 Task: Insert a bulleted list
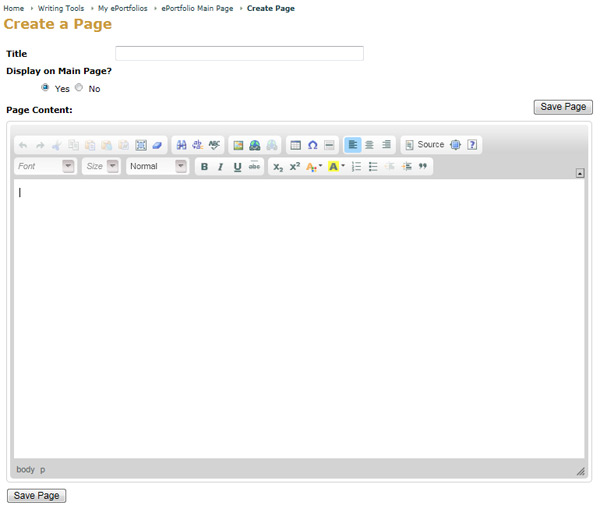point(373,166)
